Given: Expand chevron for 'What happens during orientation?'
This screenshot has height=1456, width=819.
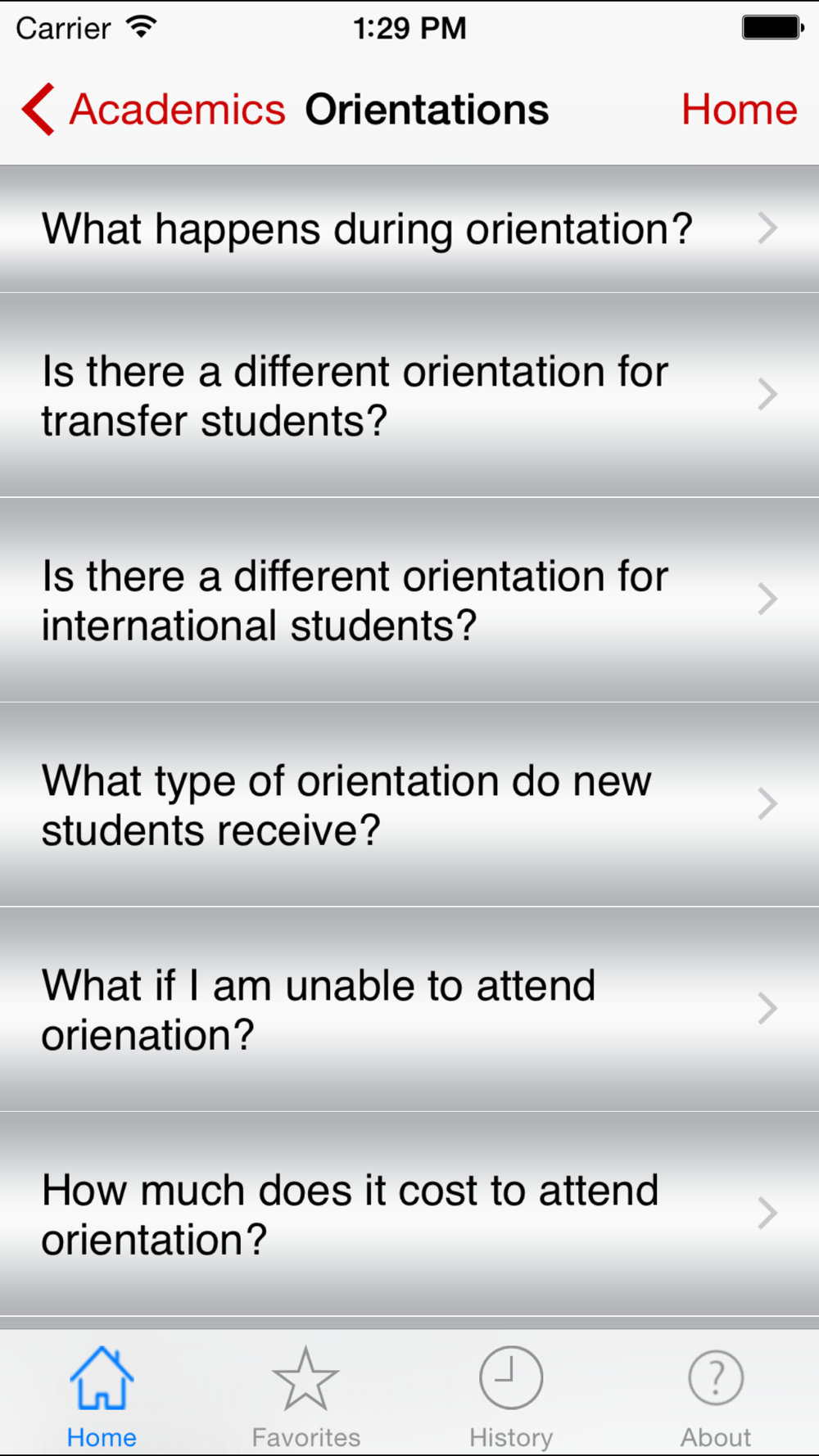Looking at the screenshot, I should (767, 228).
